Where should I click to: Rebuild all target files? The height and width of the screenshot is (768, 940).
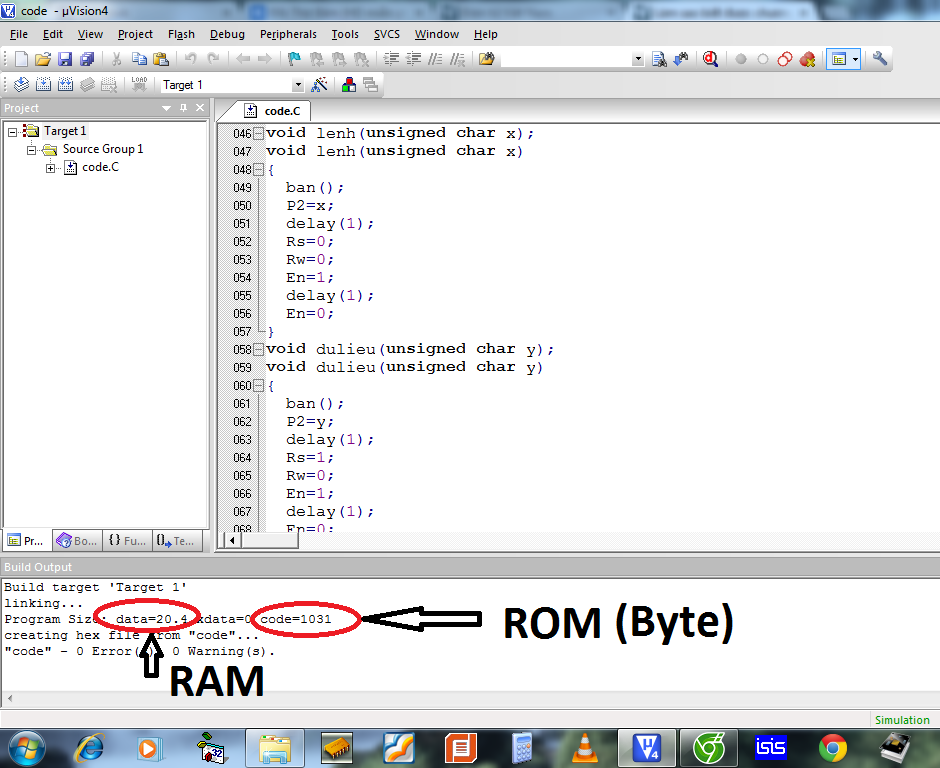pyautogui.click(x=65, y=85)
